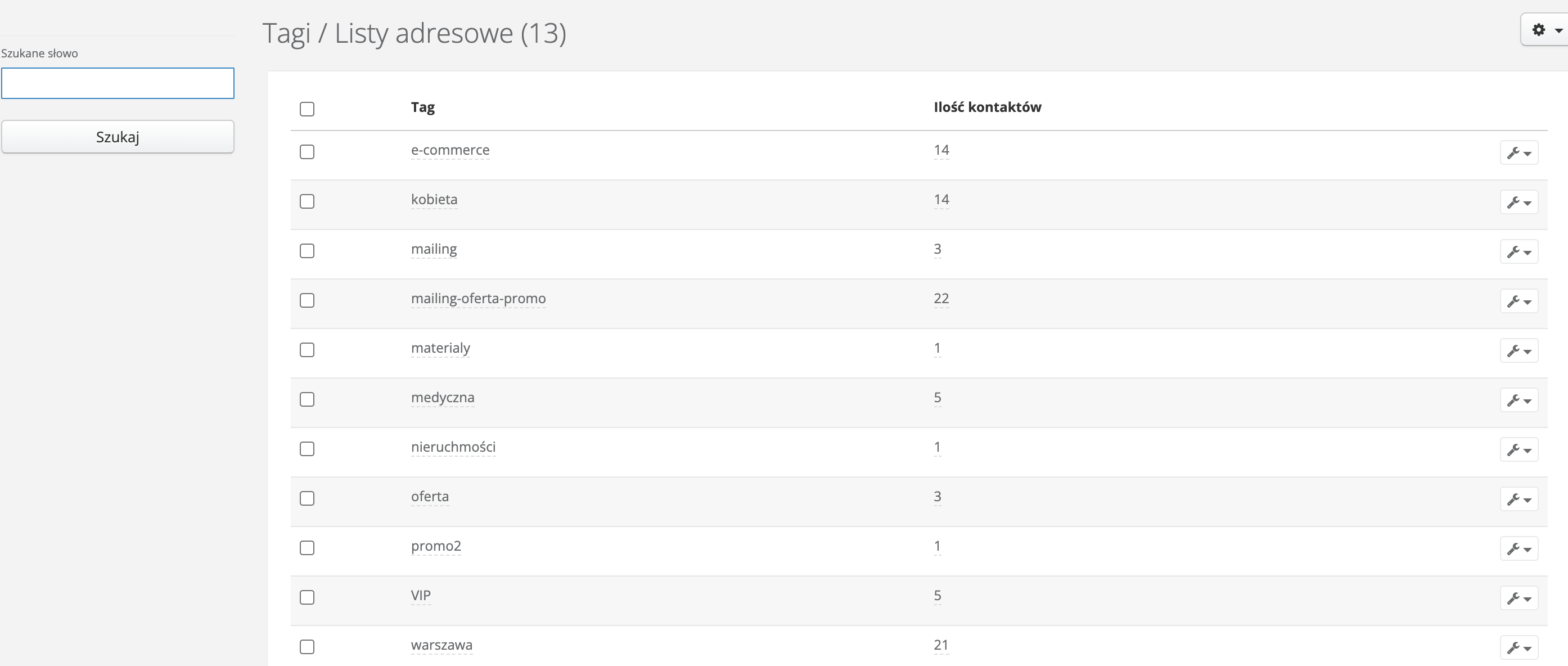Open wrench actions for VIP row

click(1518, 598)
